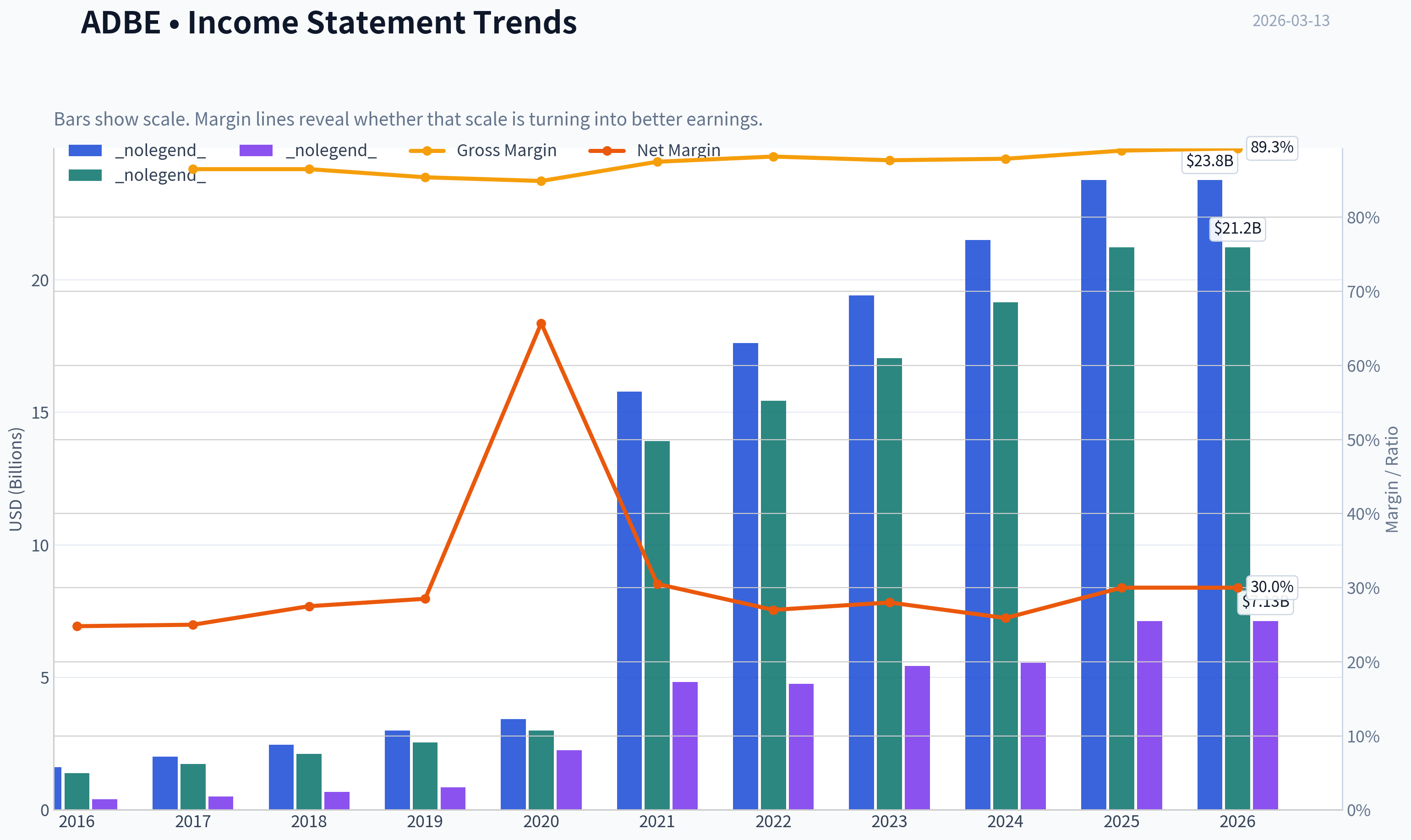Click the purple bar for 2026

click(1265, 715)
